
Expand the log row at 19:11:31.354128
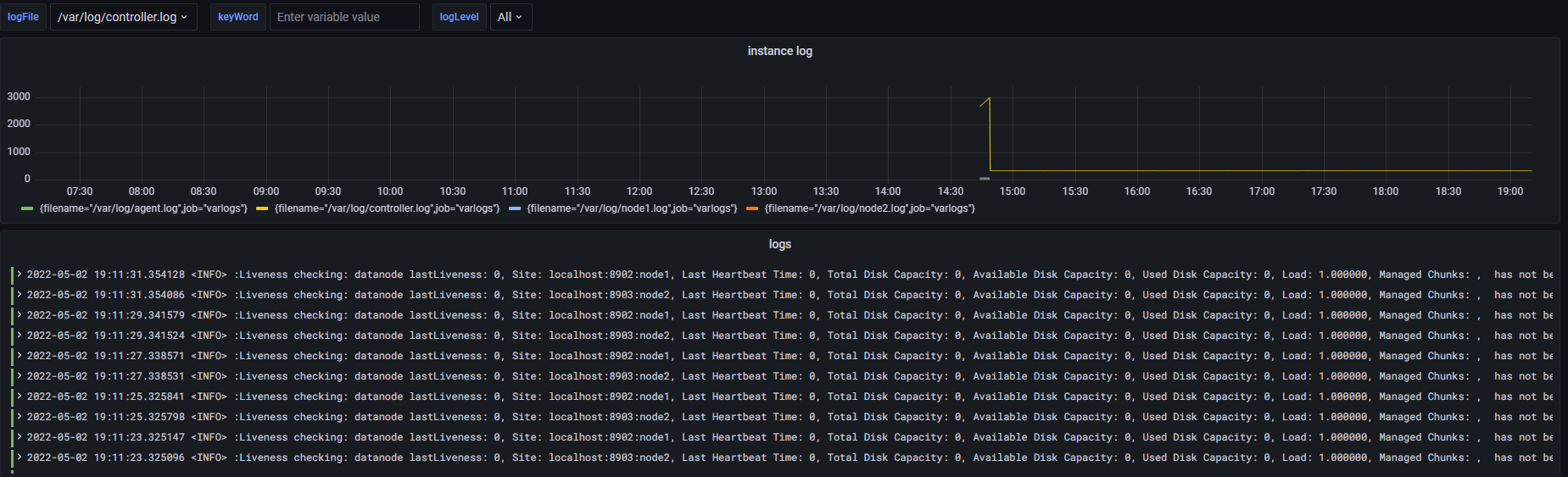20,275
